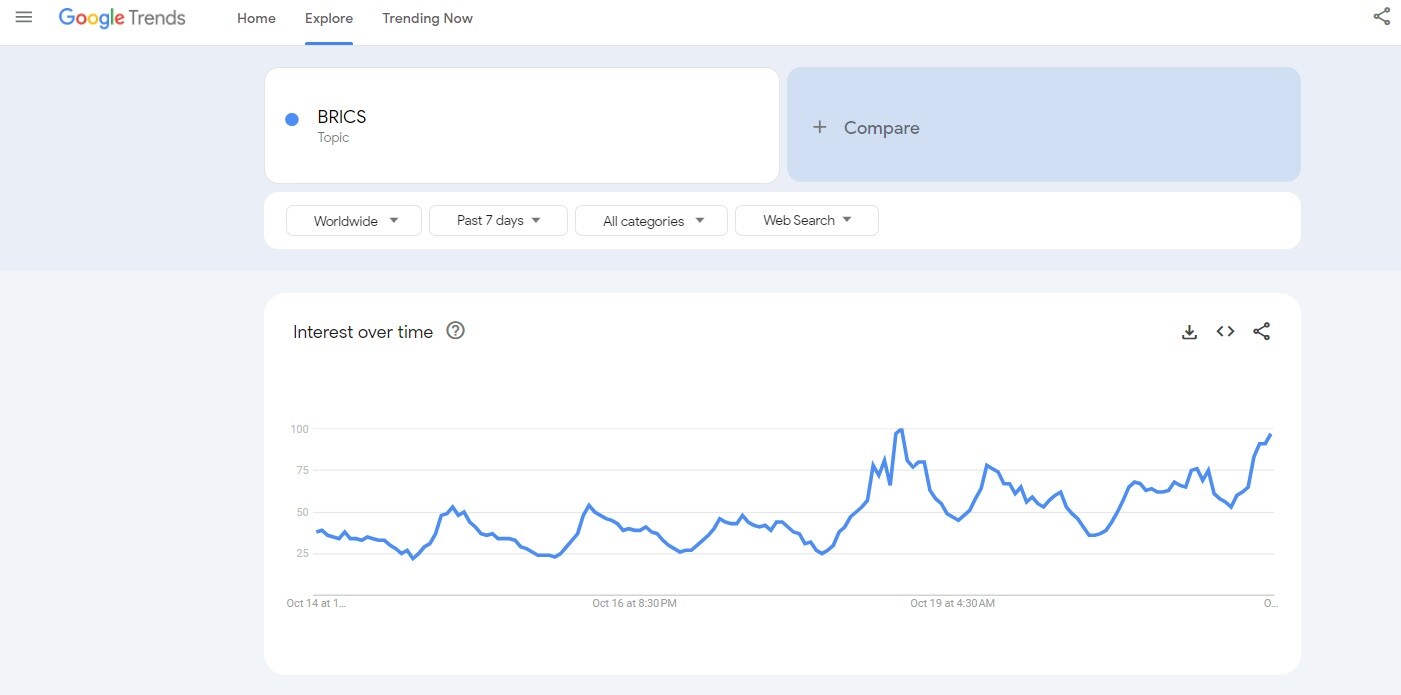Image resolution: width=1401 pixels, height=695 pixels.
Task: Click the top-right page share icon
Action: (x=1381, y=17)
